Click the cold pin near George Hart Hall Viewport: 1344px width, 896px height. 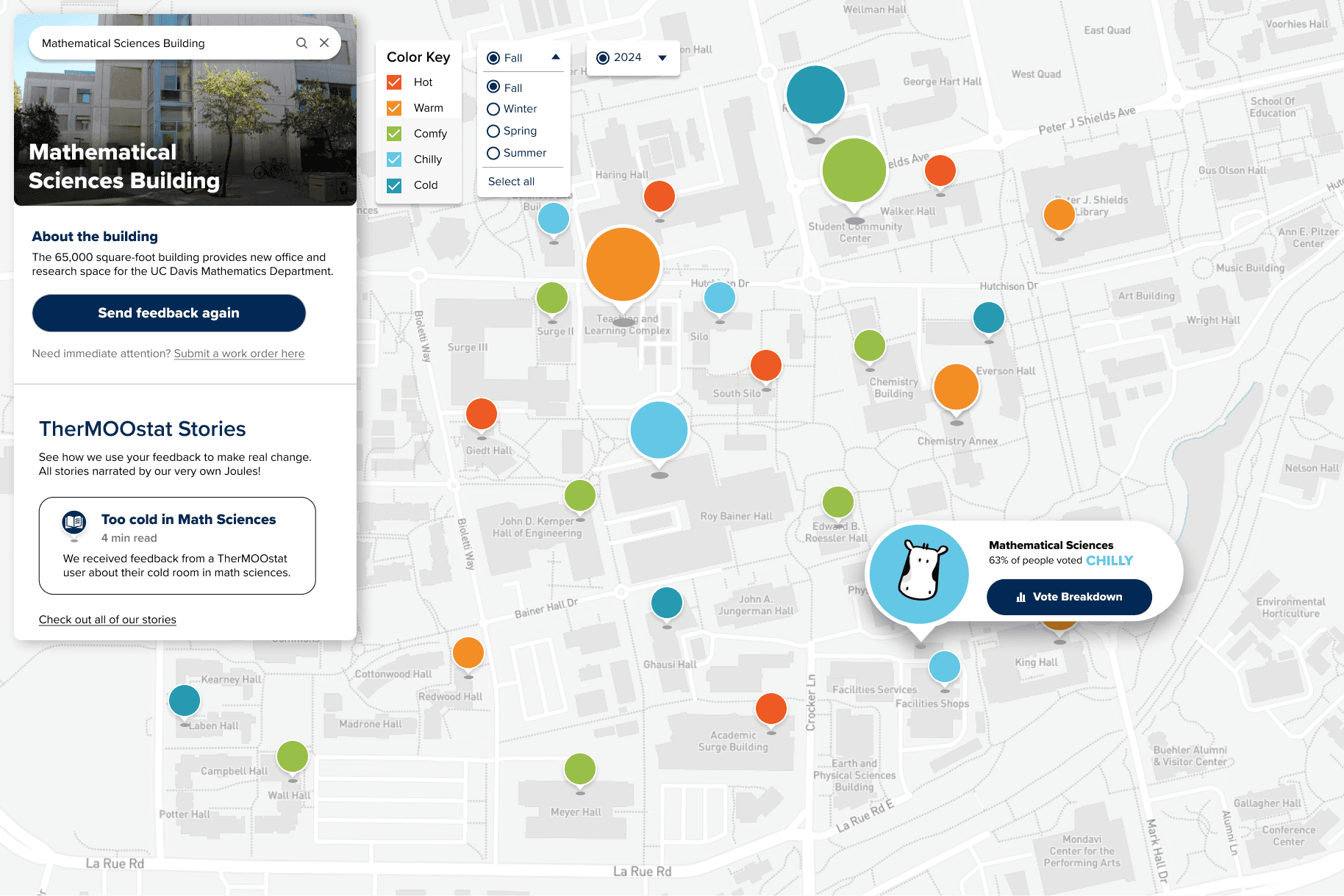(x=815, y=95)
